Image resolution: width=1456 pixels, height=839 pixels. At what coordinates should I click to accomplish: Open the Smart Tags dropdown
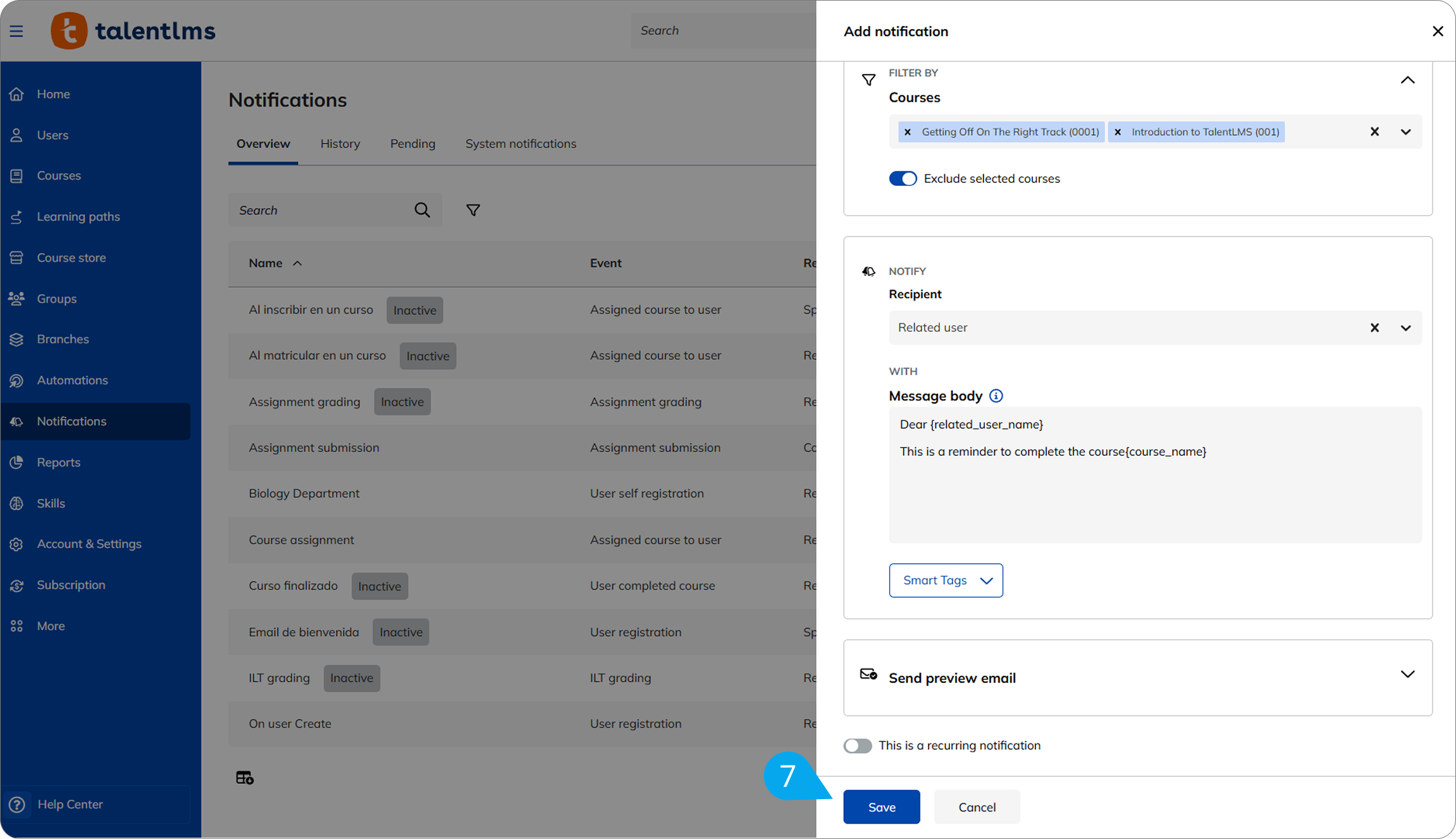pos(946,580)
